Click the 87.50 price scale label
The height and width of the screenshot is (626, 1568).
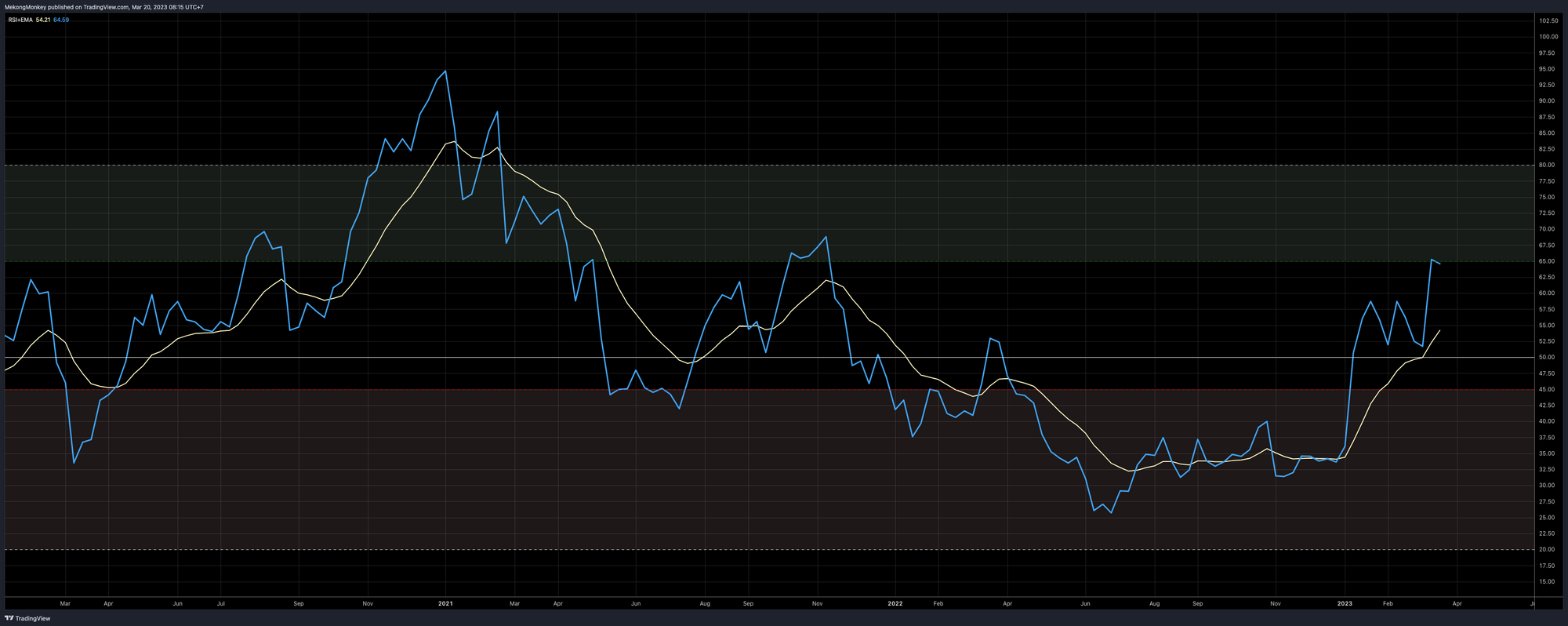tap(1547, 117)
